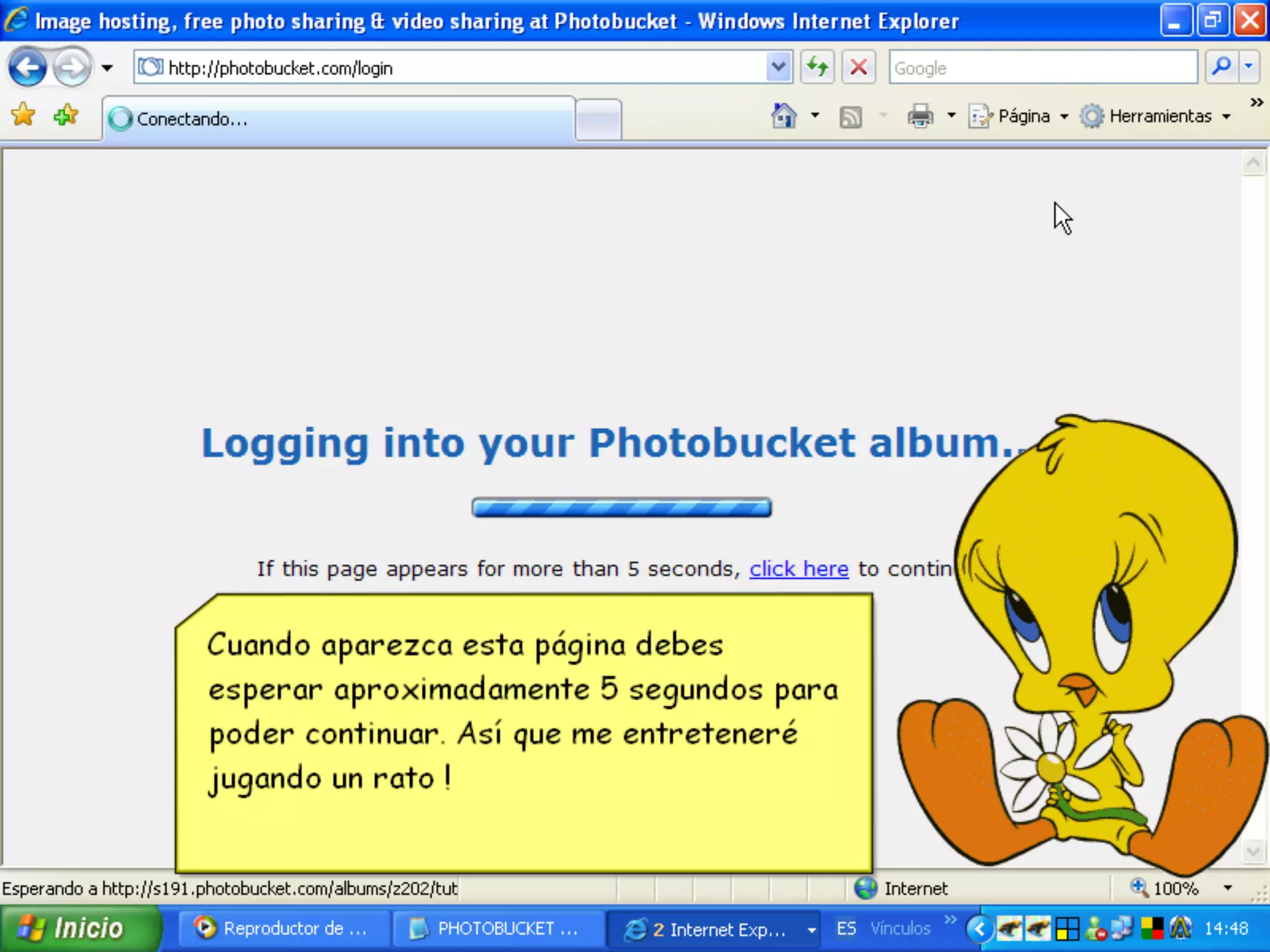Click the 'click here' link
The width and height of the screenshot is (1270, 952).
[x=799, y=568]
